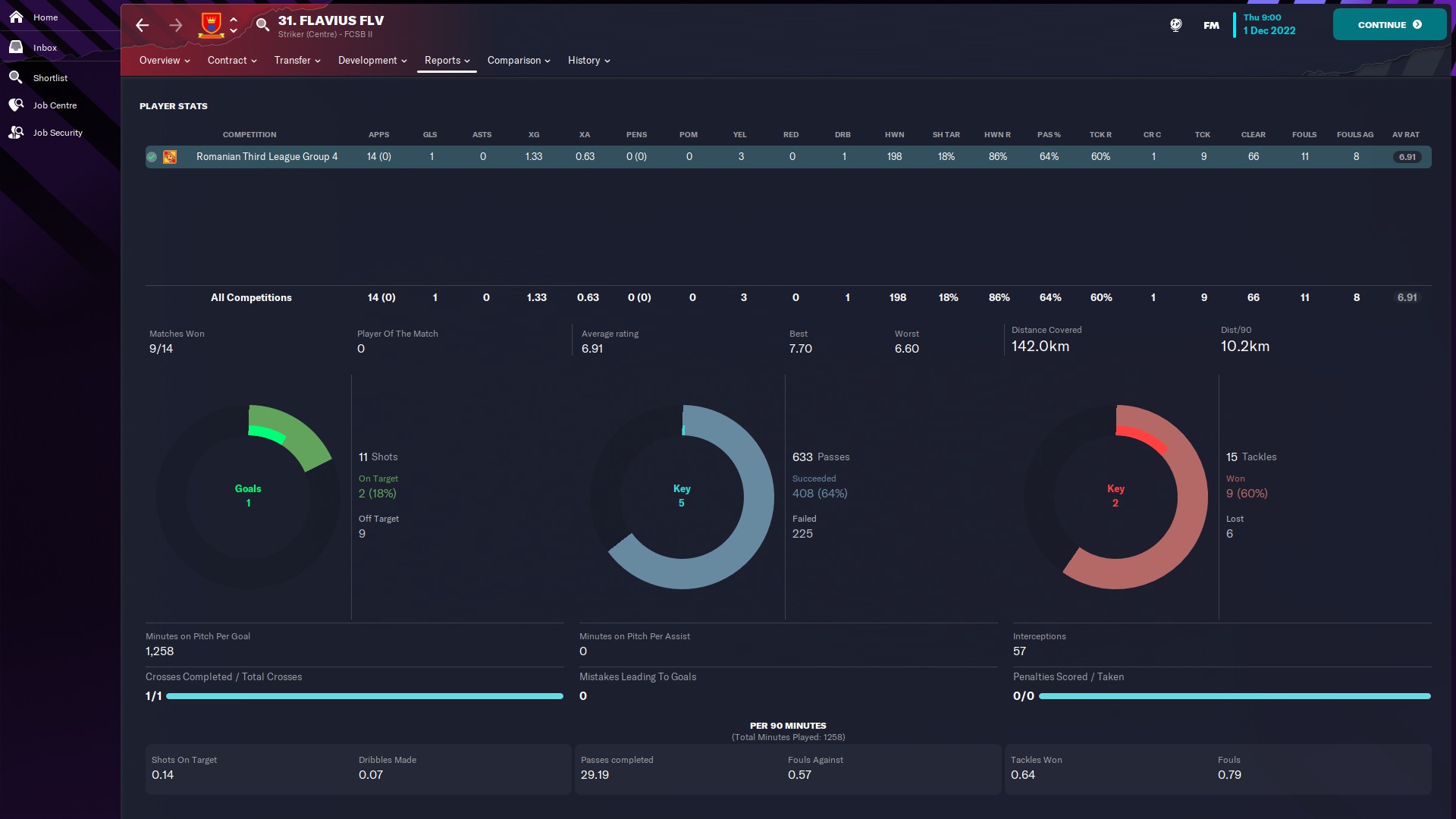This screenshot has height=819, width=1456.
Task: Expand the Comparison dropdown menu
Action: [x=518, y=61]
